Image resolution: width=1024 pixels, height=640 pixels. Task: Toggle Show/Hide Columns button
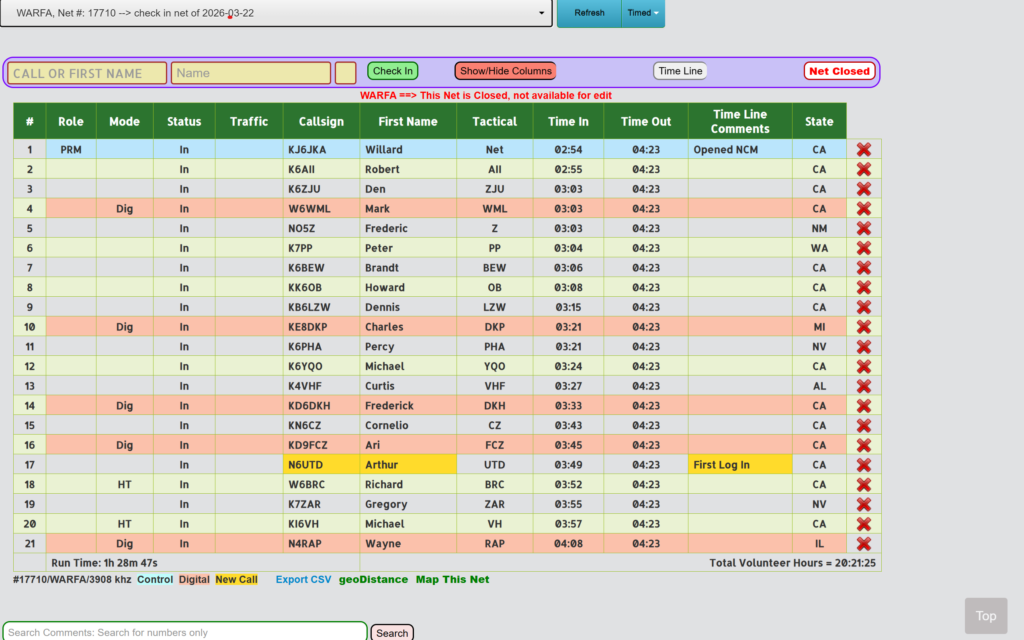505,71
